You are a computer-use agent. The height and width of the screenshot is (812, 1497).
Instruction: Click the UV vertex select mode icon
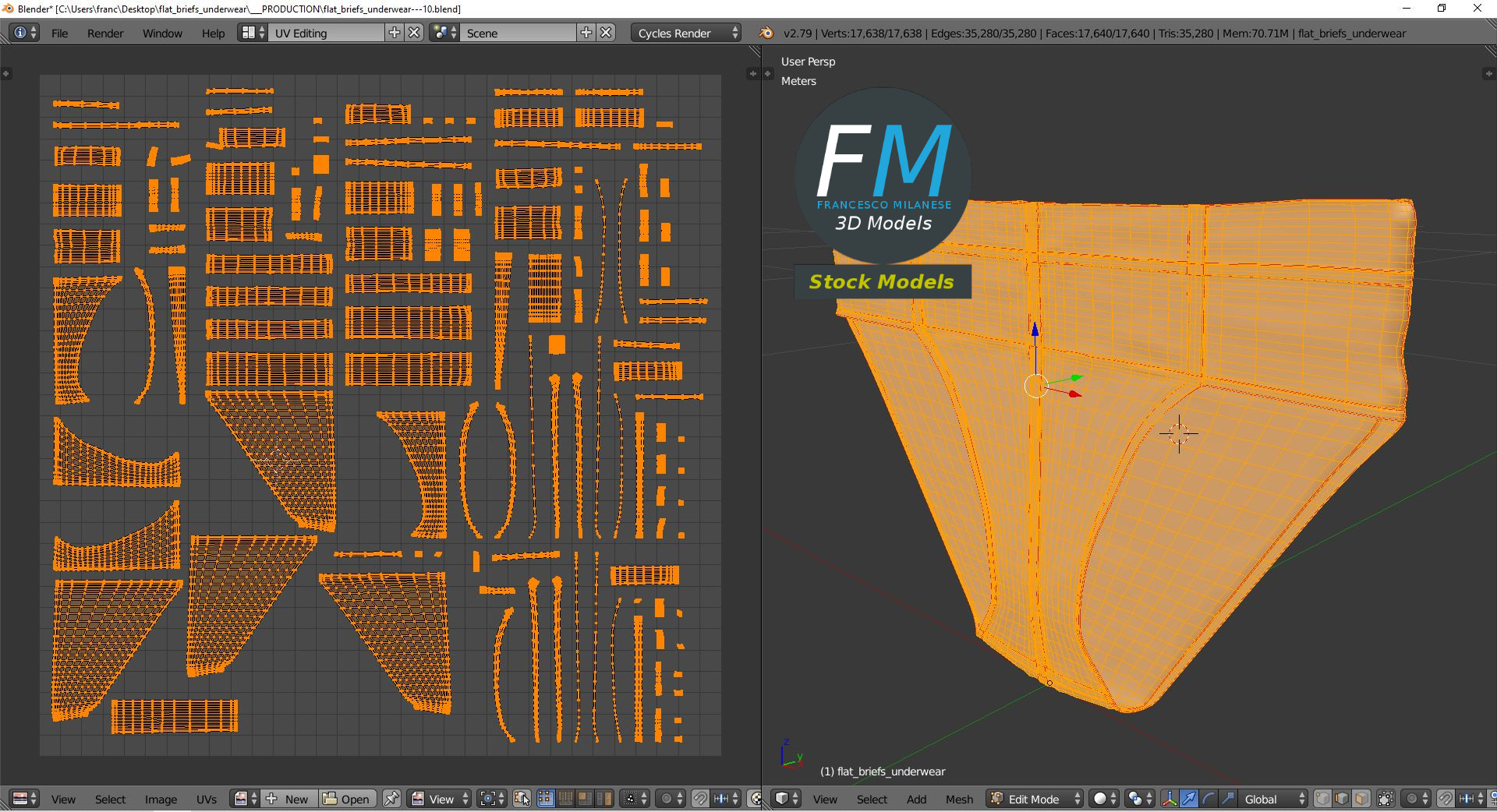coord(546,799)
